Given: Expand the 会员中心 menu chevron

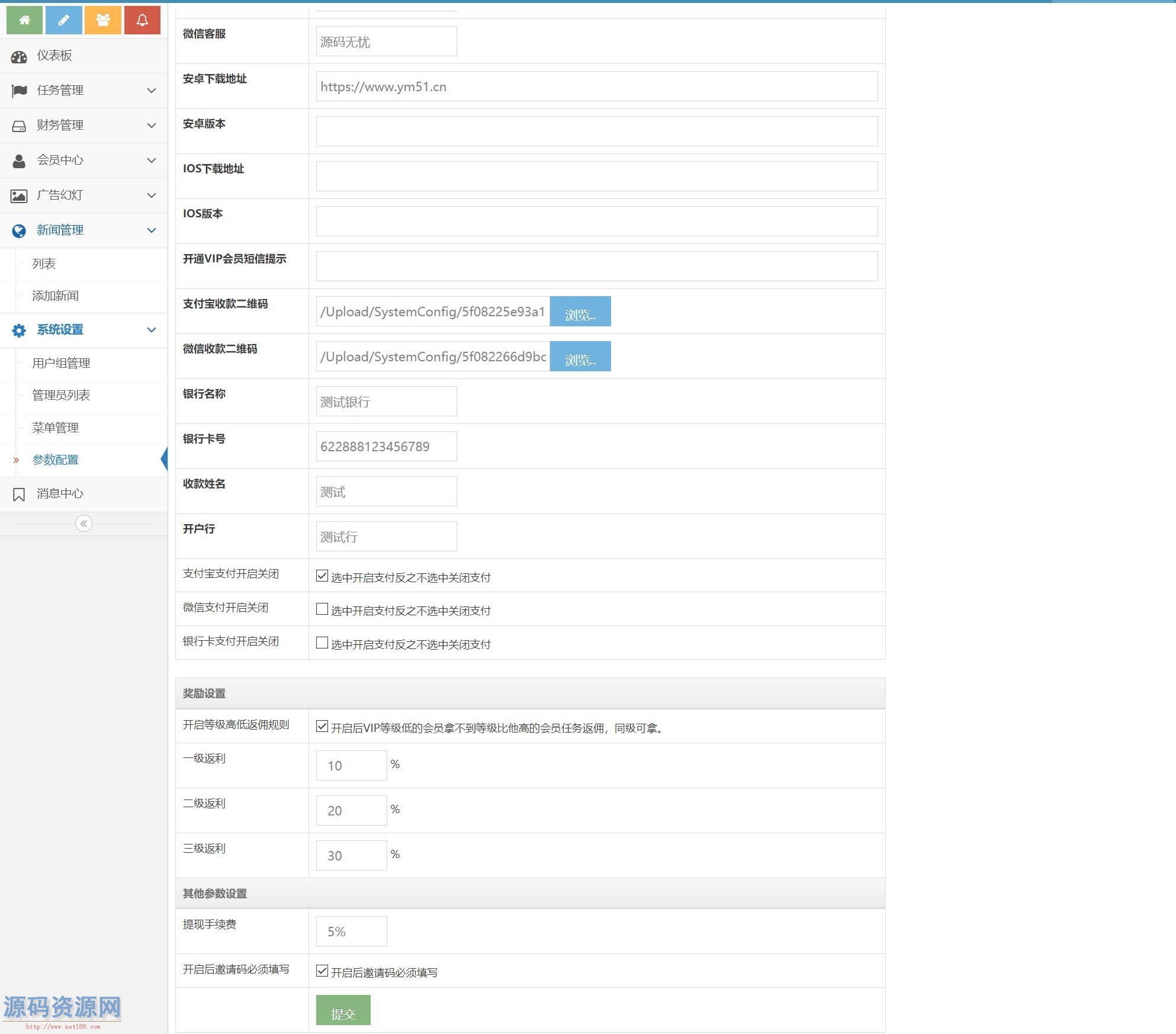Looking at the screenshot, I should (x=152, y=160).
